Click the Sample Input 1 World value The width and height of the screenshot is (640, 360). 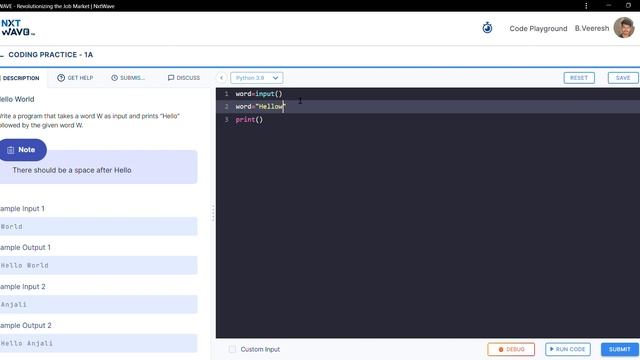(x=98, y=227)
